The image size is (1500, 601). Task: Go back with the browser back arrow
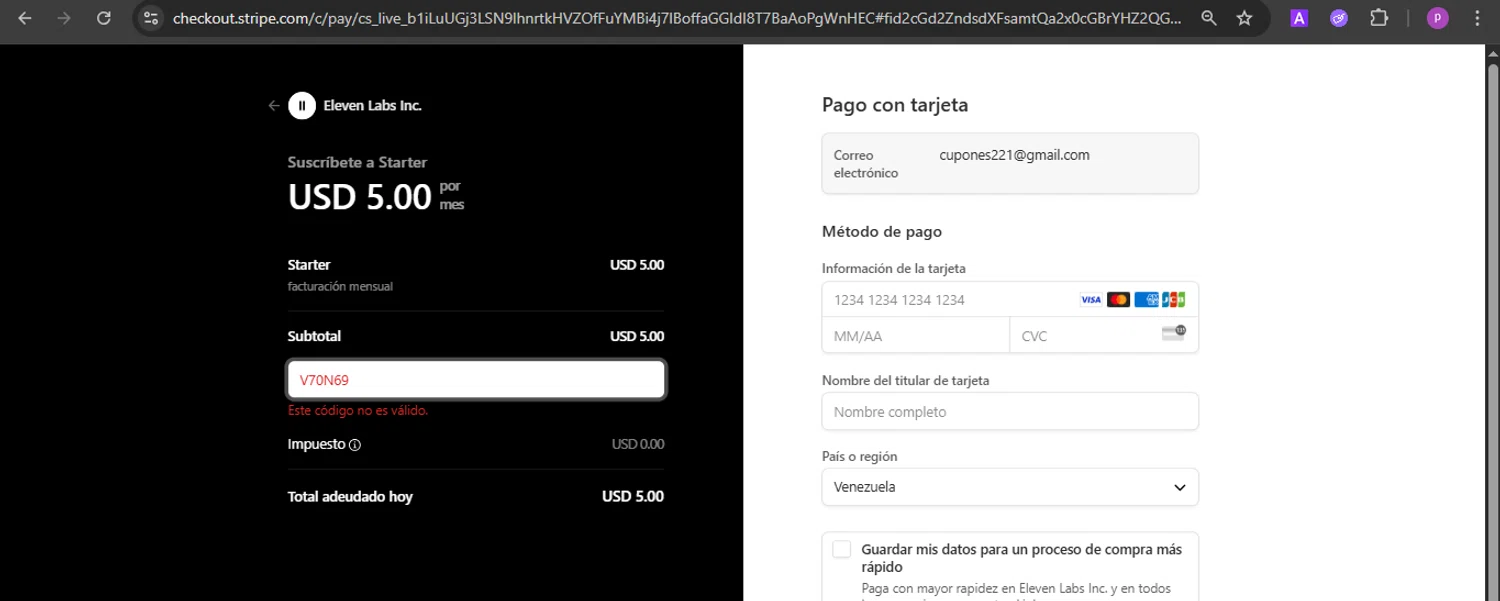pos(25,18)
